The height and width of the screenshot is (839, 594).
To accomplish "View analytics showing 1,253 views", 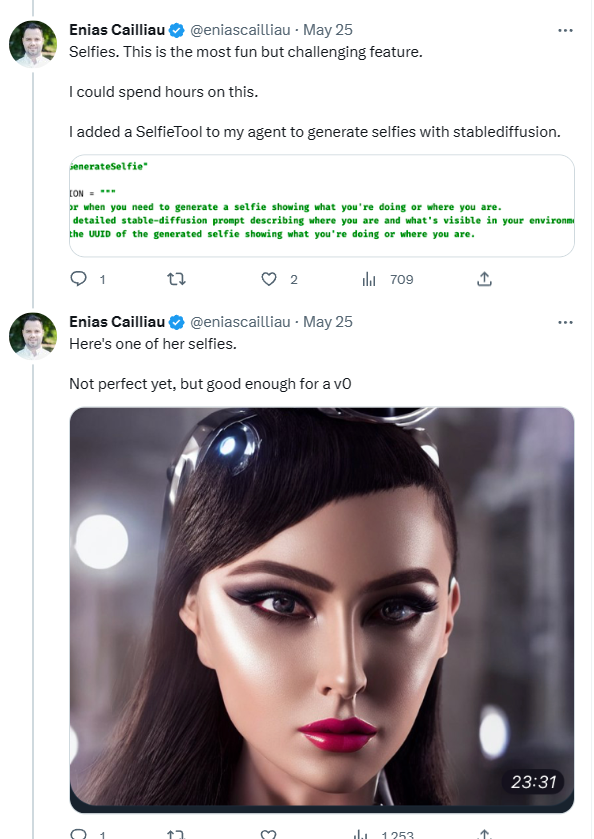I will [384, 834].
